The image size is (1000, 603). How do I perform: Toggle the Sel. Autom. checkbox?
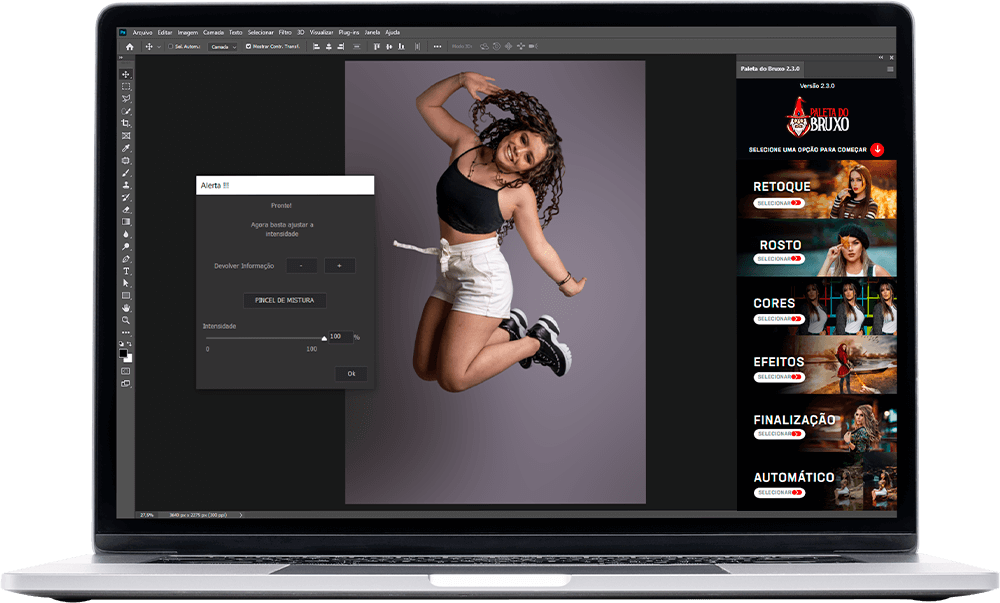(x=171, y=46)
